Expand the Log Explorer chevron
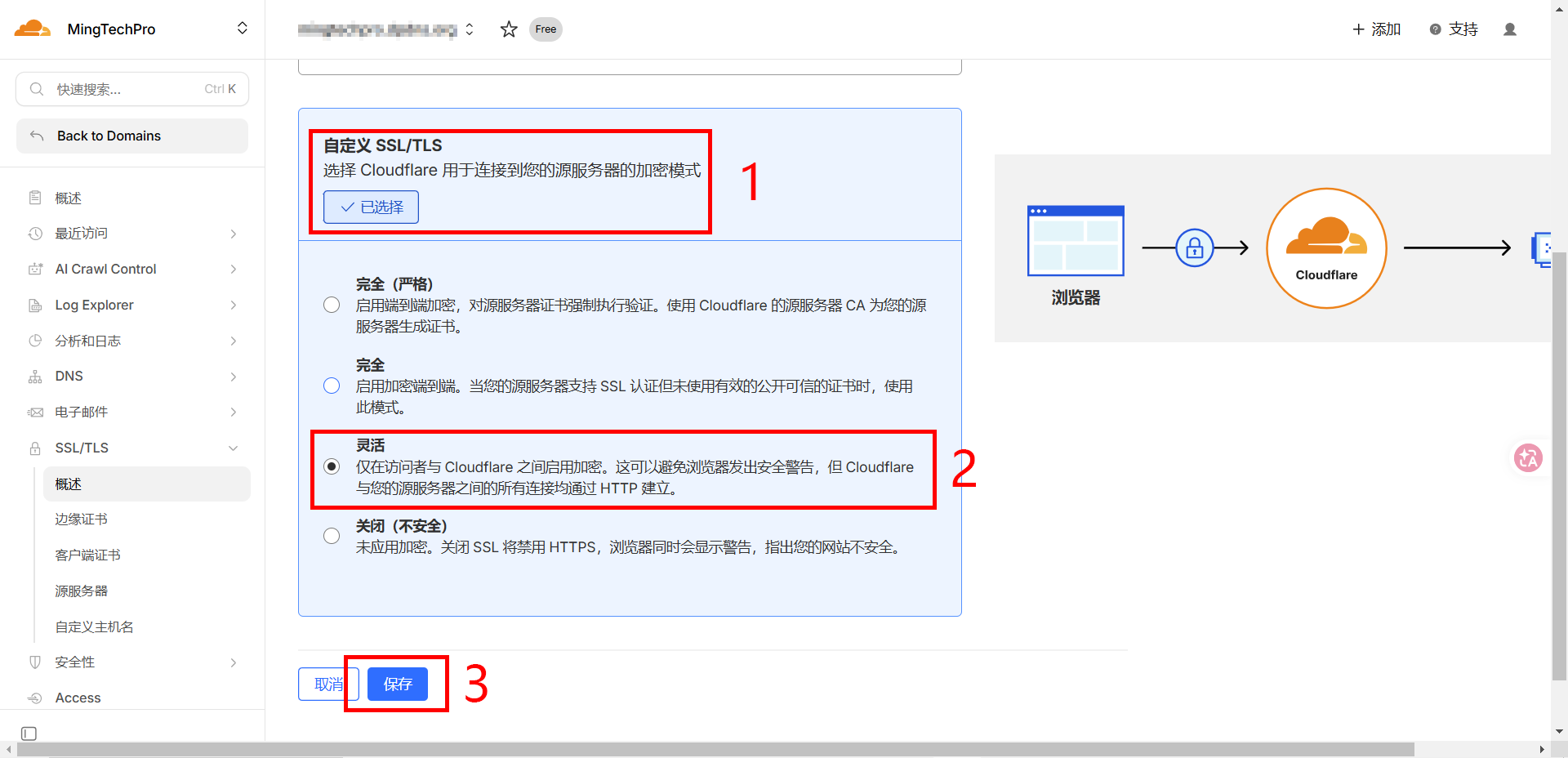 tap(234, 305)
